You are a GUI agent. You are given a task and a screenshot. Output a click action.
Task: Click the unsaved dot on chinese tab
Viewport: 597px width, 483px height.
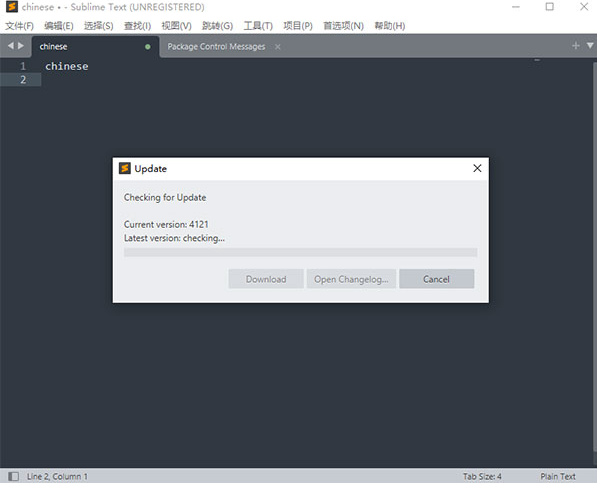coord(148,47)
